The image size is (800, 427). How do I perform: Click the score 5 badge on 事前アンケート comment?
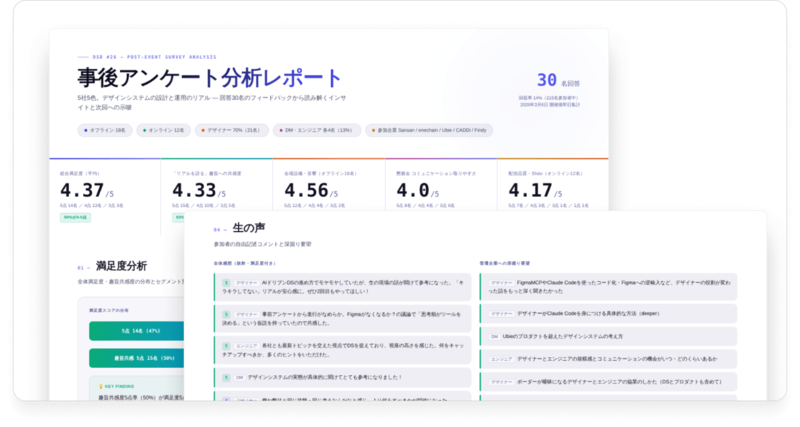pos(226,314)
